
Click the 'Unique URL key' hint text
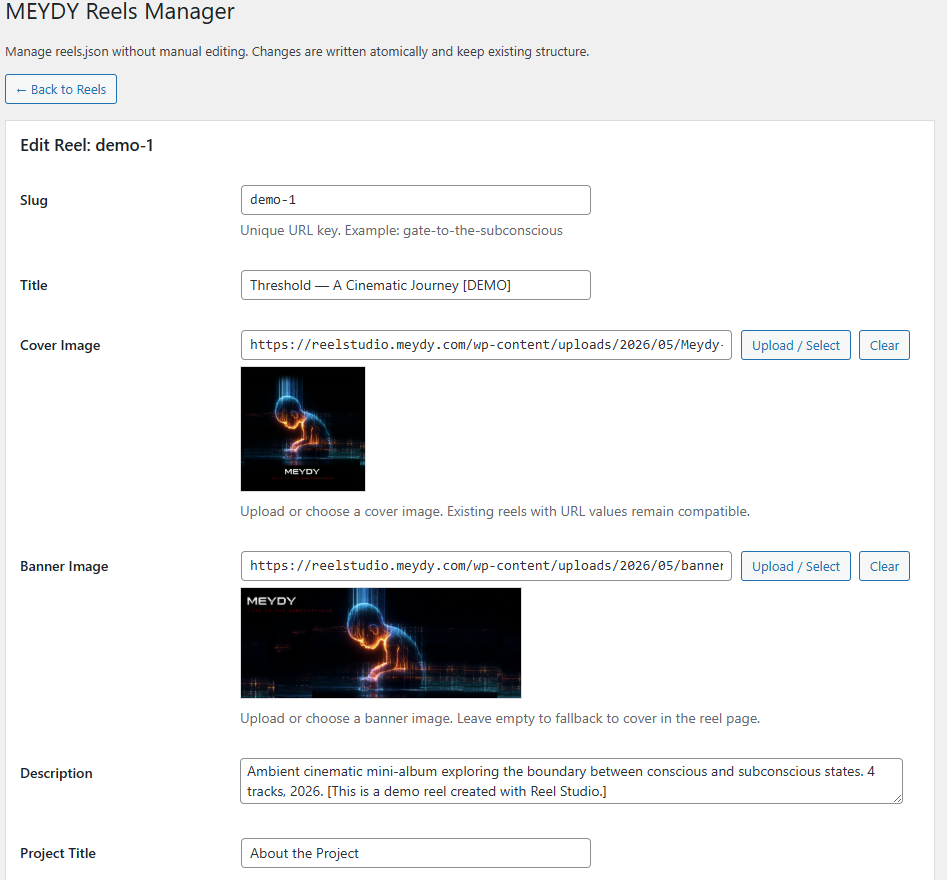(402, 230)
